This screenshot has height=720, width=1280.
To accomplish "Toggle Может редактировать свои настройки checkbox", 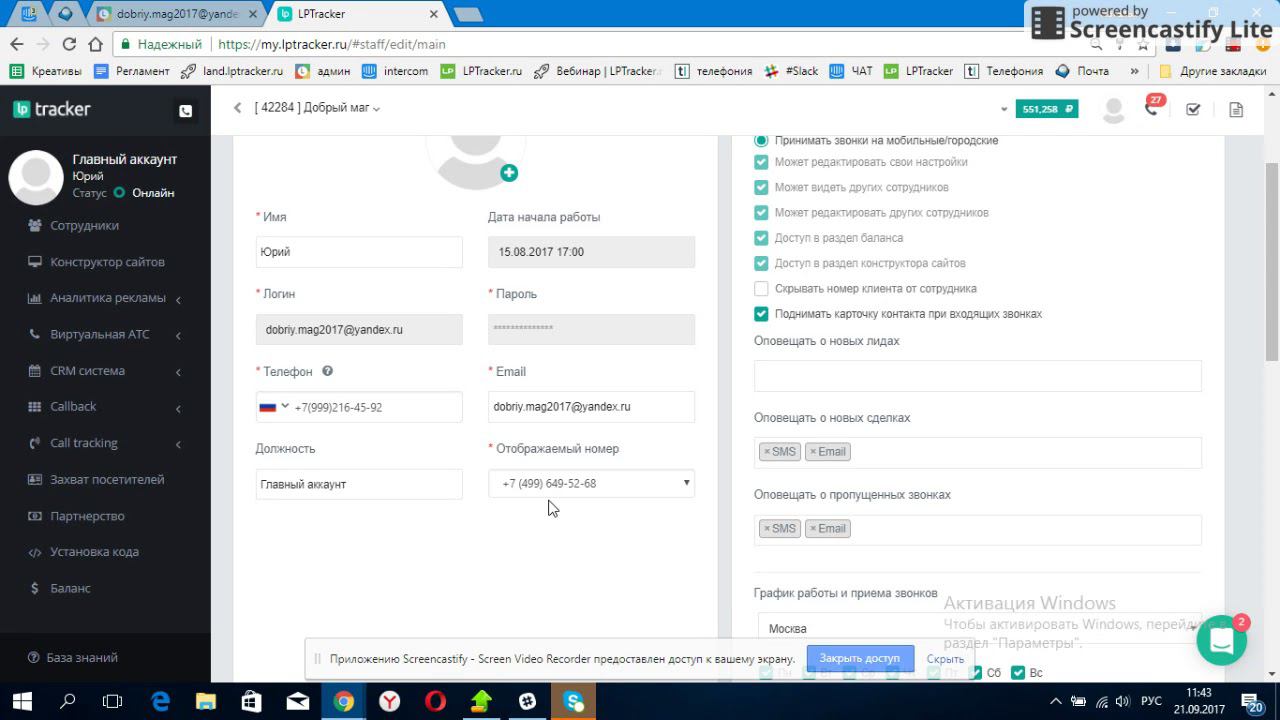I will point(761,162).
